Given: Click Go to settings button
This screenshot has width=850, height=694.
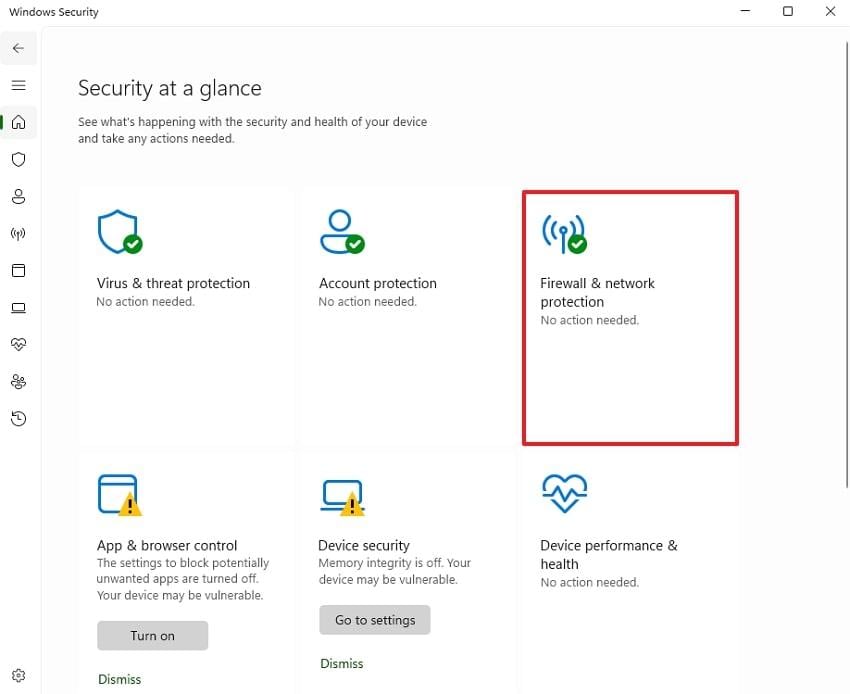Looking at the screenshot, I should click(x=375, y=620).
